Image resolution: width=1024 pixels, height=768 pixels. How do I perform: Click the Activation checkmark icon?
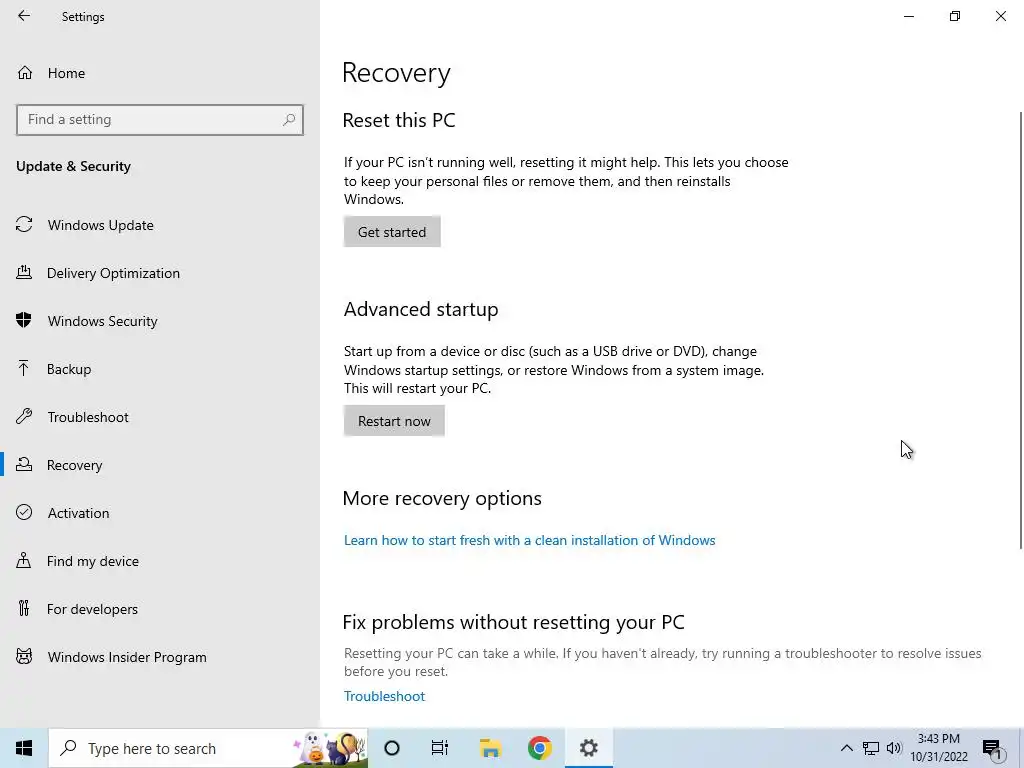coord(24,512)
